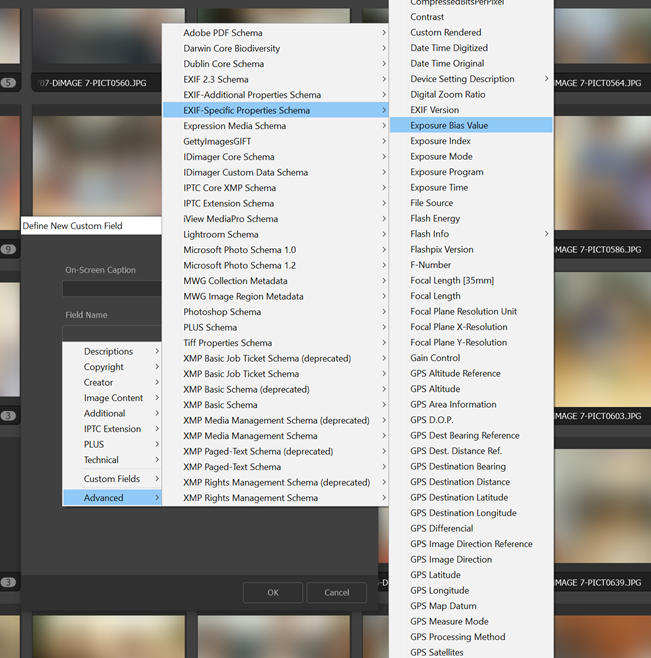Expand the Additional submenu
Screen dimensions: 651x658
(x=112, y=413)
